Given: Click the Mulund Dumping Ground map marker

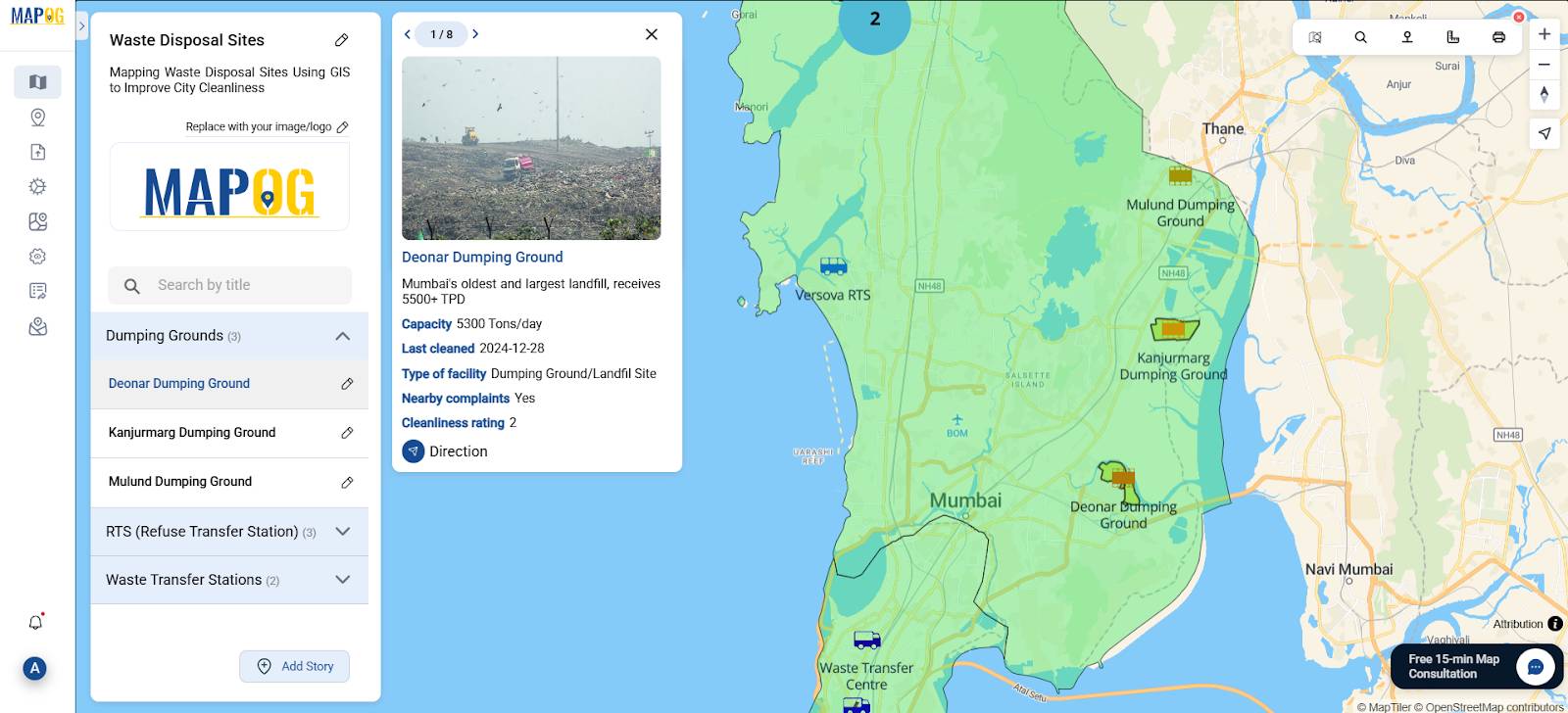Looking at the screenshot, I should tap(1180, 176).
